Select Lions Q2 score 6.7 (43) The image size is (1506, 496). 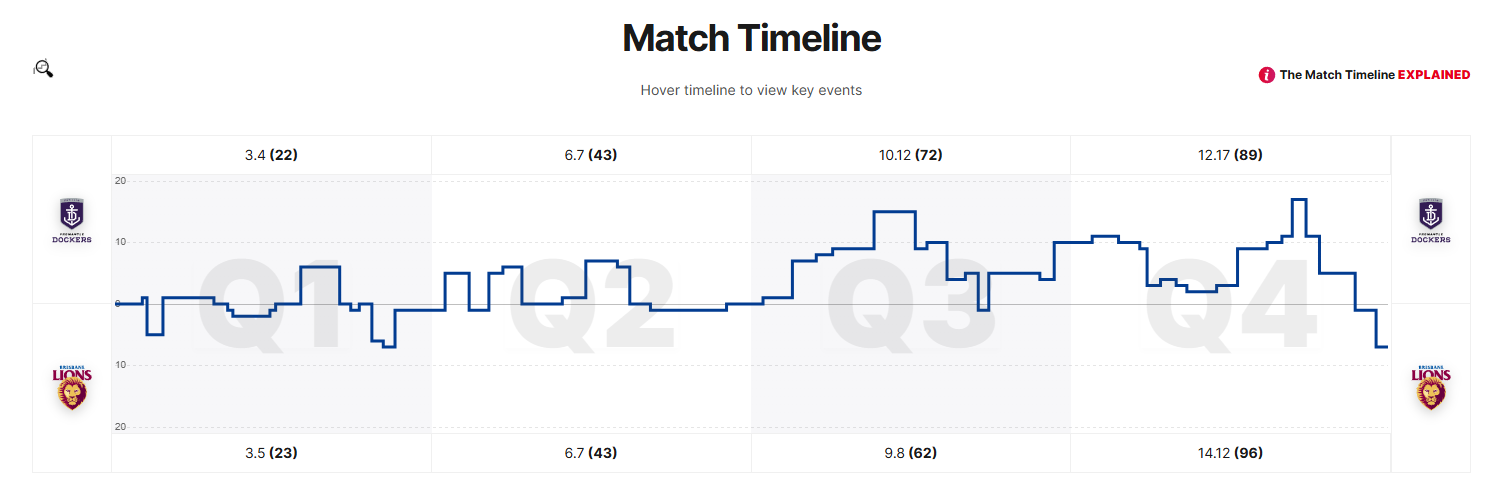pos(591,453)
